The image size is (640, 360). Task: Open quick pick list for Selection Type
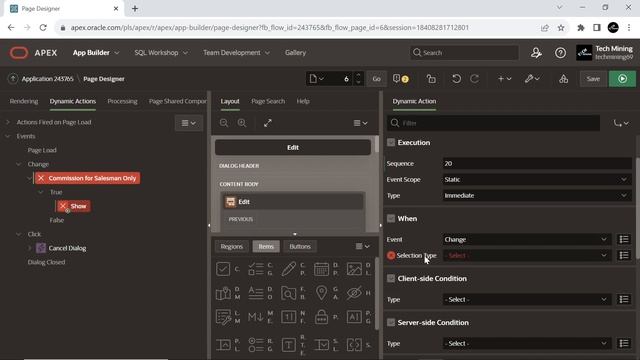pos(624,255)
